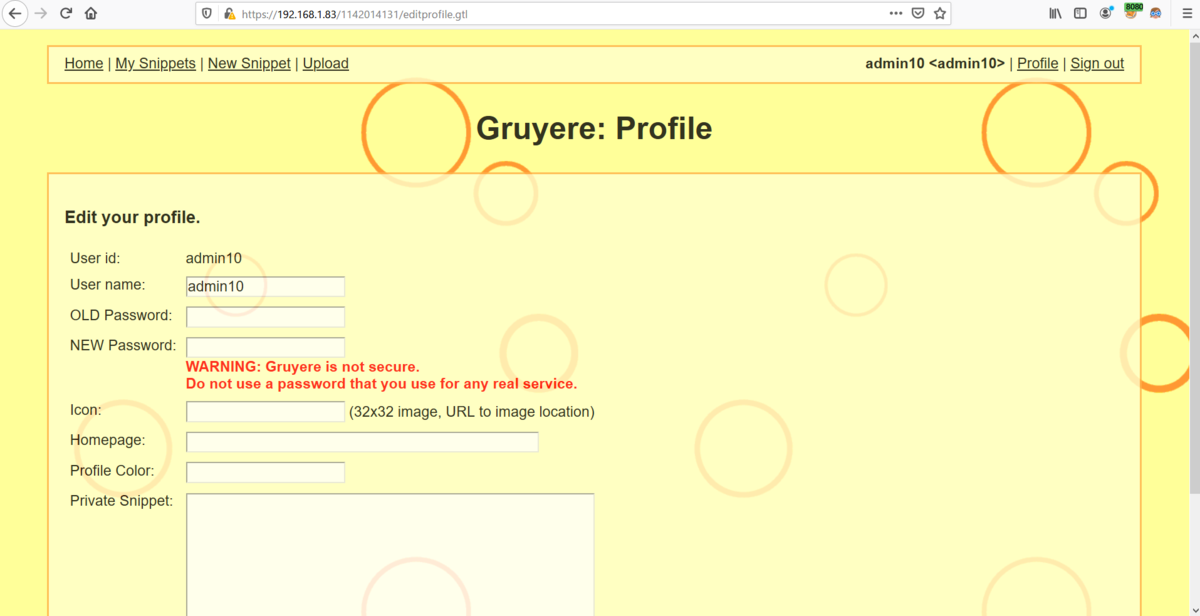This screenshot has width=1200, height=616.
Task: Click 'WARNING: Gruyere is not secure.' text
Action: [303, 367]
